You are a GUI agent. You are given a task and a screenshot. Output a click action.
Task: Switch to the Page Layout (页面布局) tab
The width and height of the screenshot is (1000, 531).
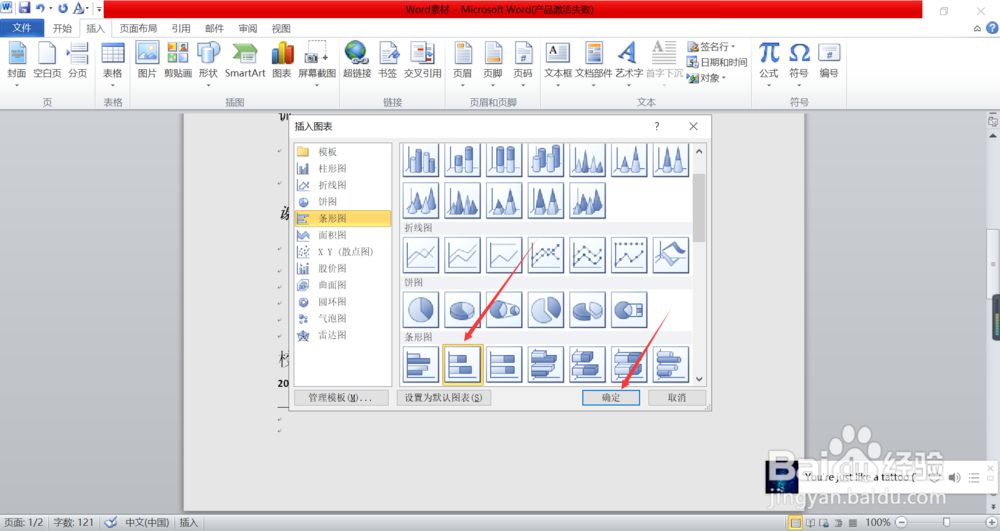pos(138,28)
